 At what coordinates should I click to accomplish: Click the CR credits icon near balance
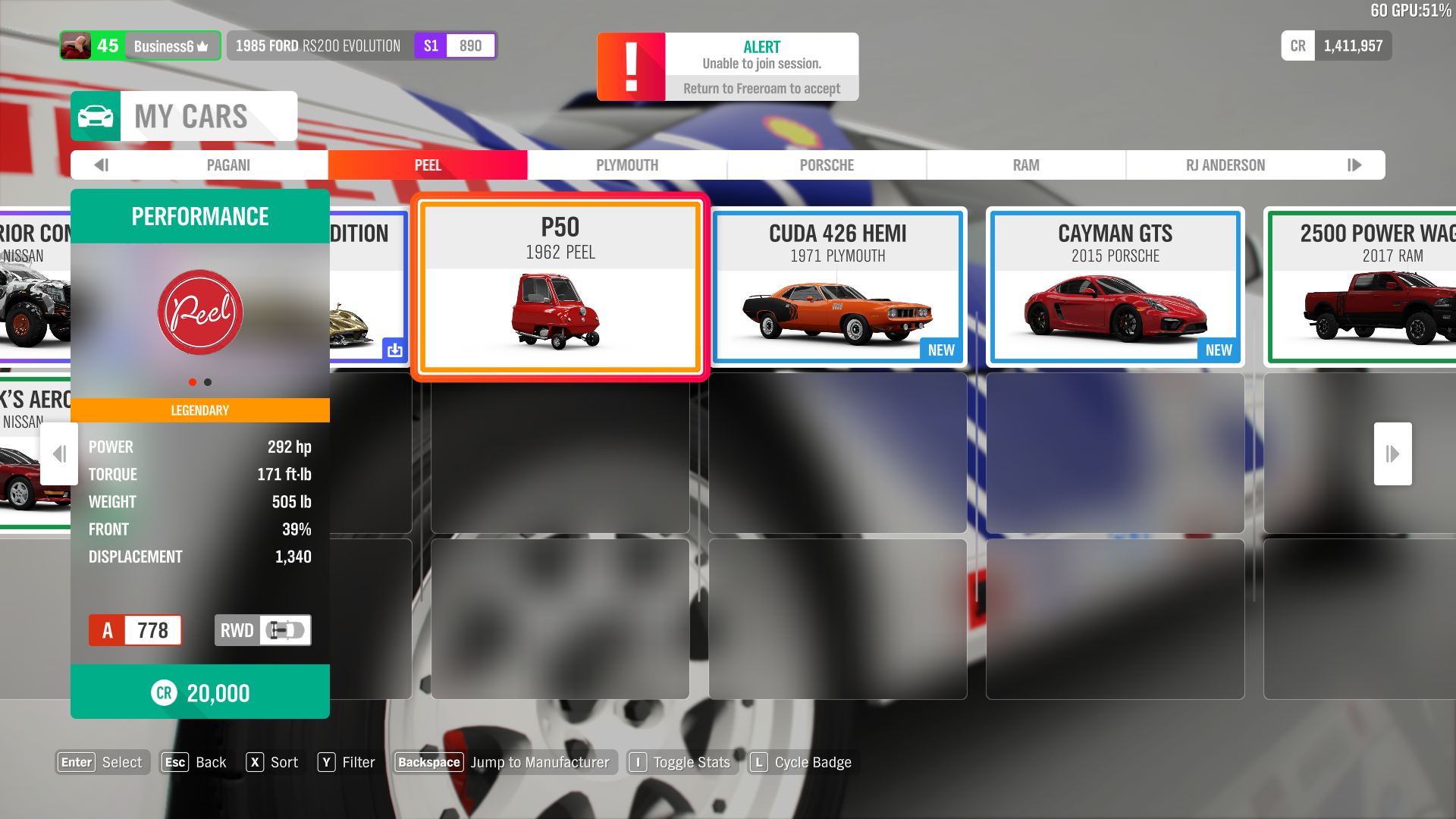click(x=1298, y=45)
